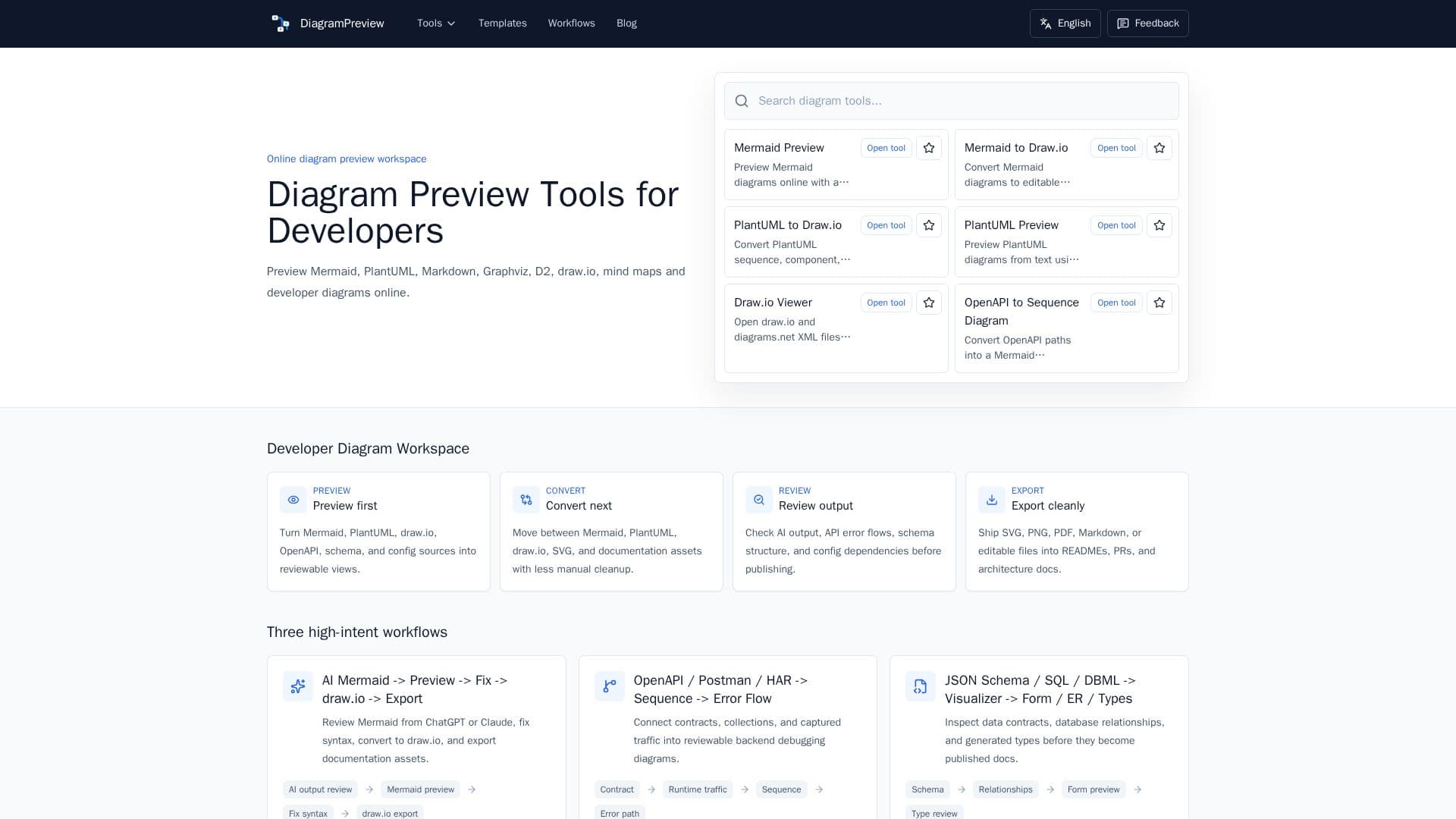The width and height of the screenshot is (1456, 819).
Task: Click the Type review tag
Action: (934, 812)
